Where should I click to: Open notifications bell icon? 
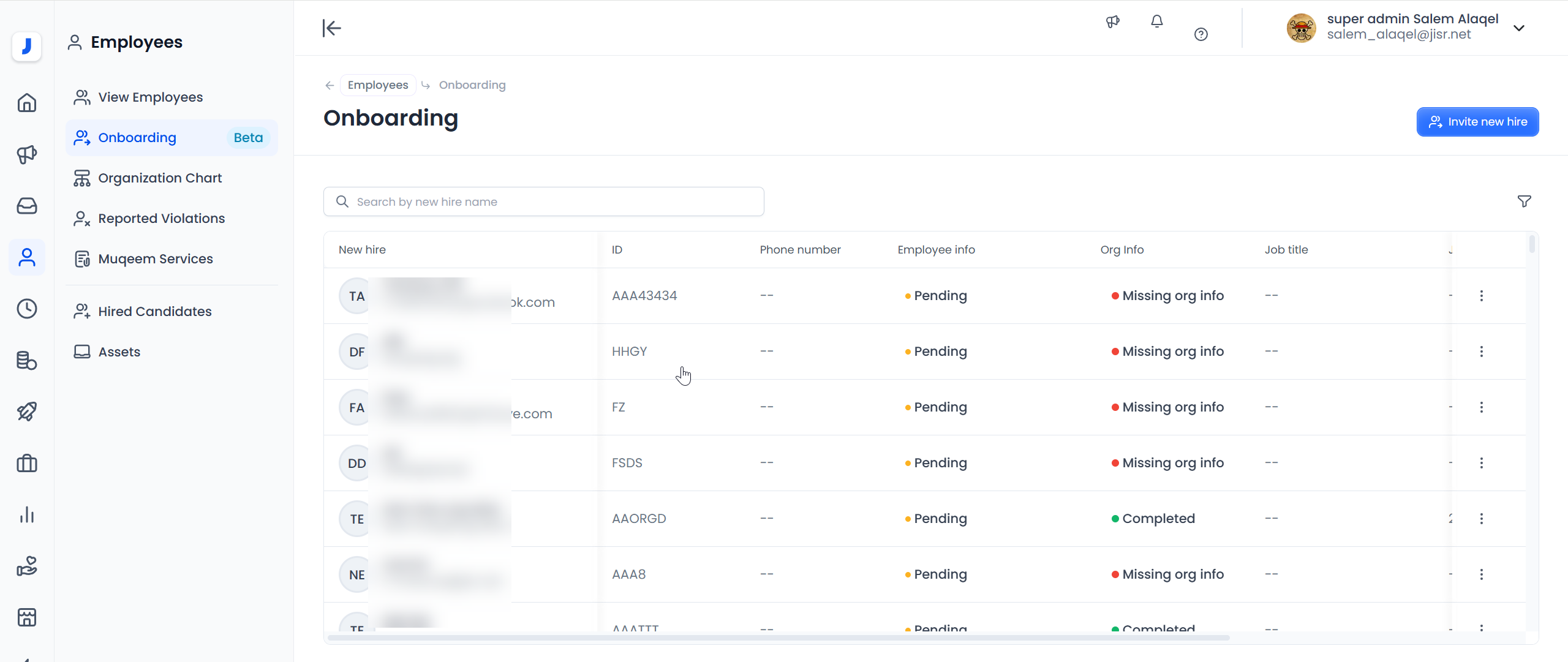point(1156,22)
